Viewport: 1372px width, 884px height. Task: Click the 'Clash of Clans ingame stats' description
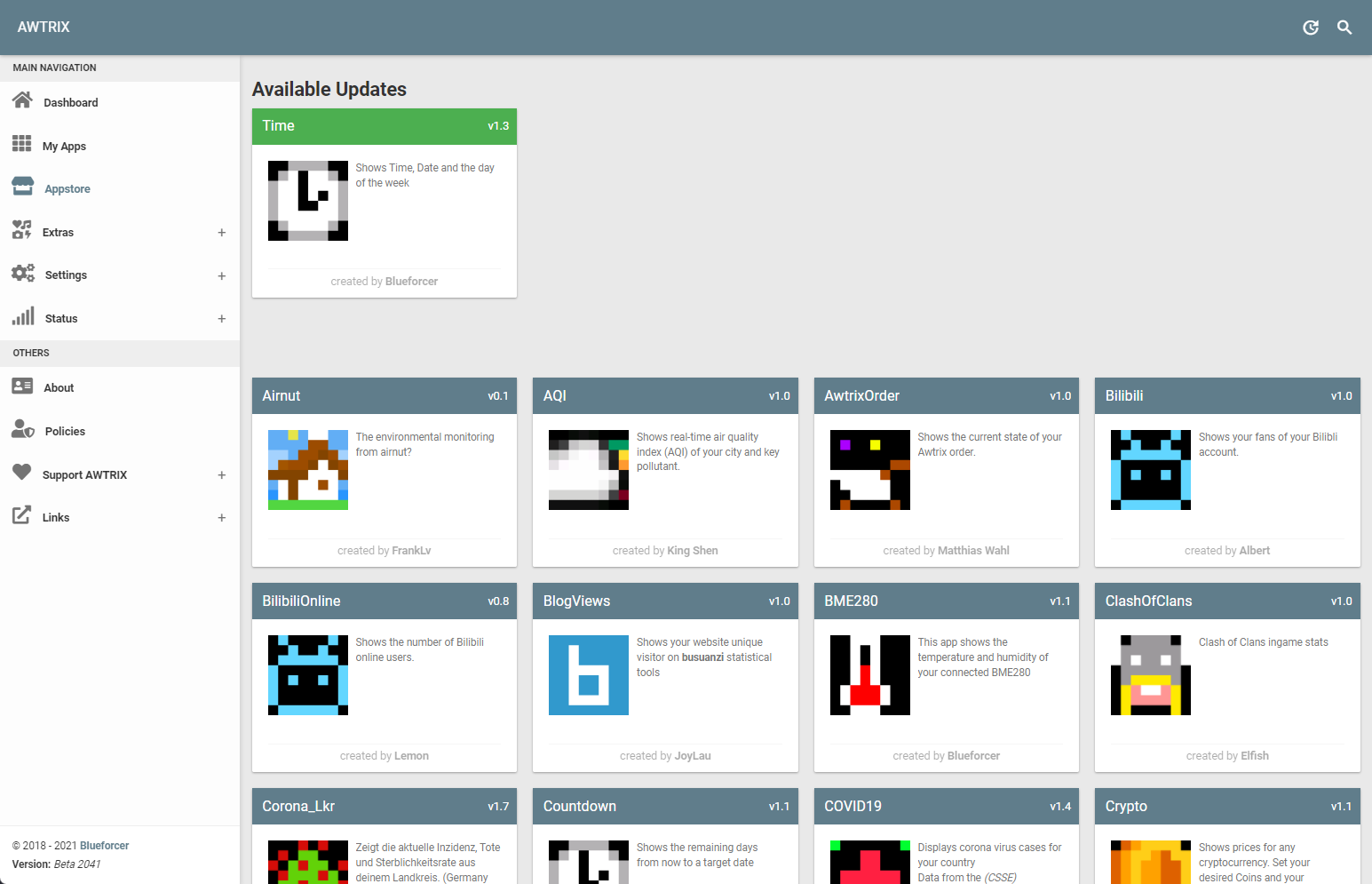[x=1264, y=642]
